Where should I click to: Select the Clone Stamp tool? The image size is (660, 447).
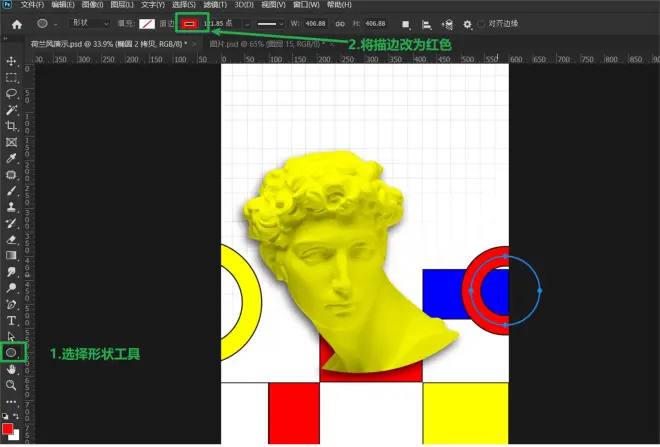tap(11, 207)
